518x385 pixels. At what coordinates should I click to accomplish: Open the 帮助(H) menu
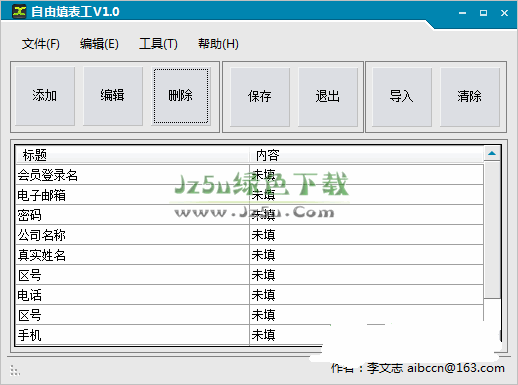218,44
